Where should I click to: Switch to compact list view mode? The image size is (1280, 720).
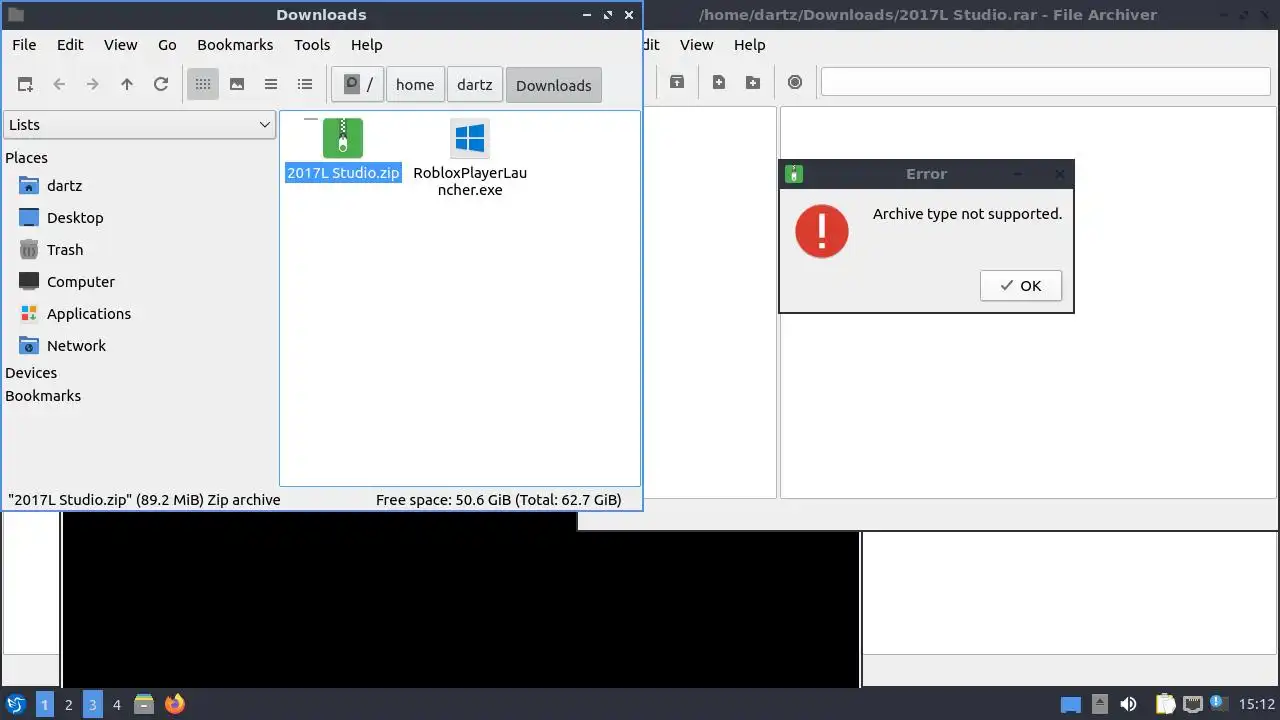click(271, 85)
